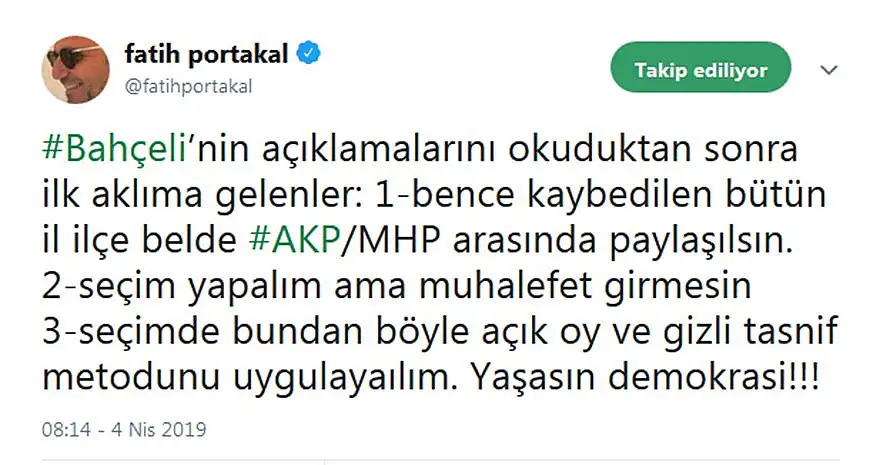Open the #Bahçeli hashtag
This screenshot has width=880, height=465.
(x=114, y=149)
